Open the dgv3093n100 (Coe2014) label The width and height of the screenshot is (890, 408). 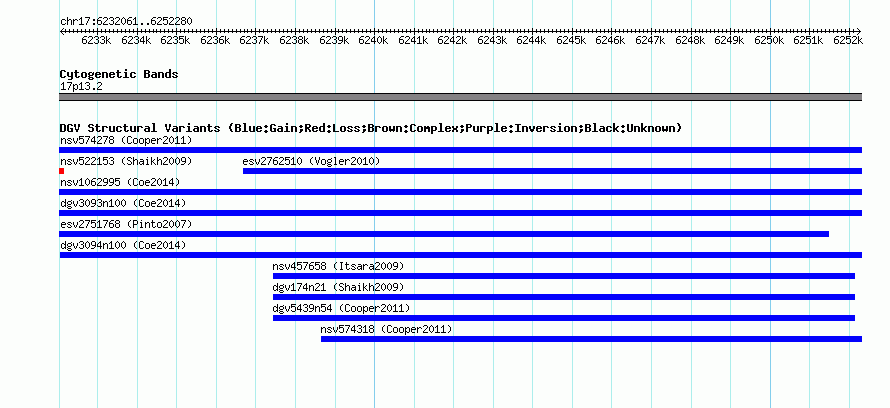point(123,203)
